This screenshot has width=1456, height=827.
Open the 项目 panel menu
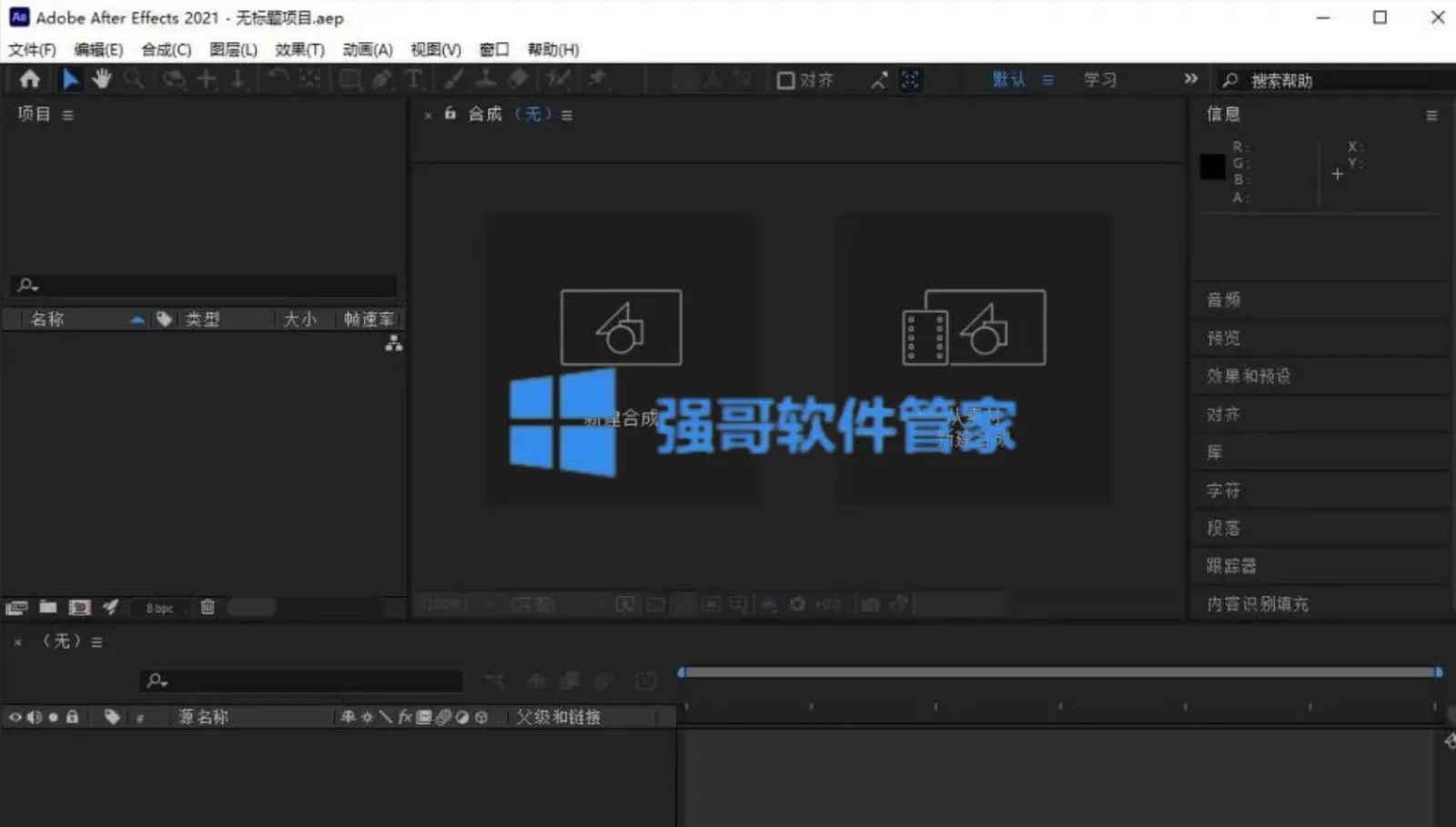pyautogui.click(x=67, y=115)
